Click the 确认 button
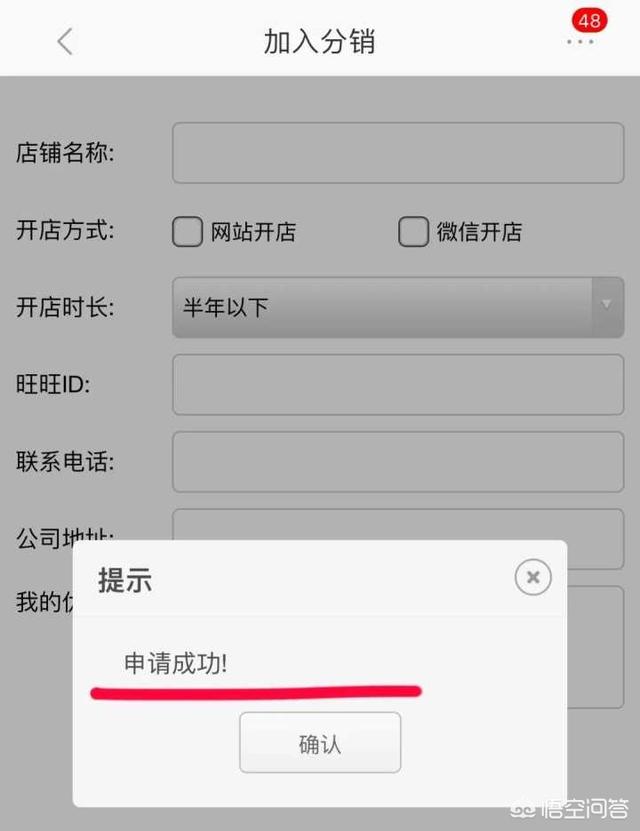640x831 pixels. pyautogui.click(x=320, y=742)
